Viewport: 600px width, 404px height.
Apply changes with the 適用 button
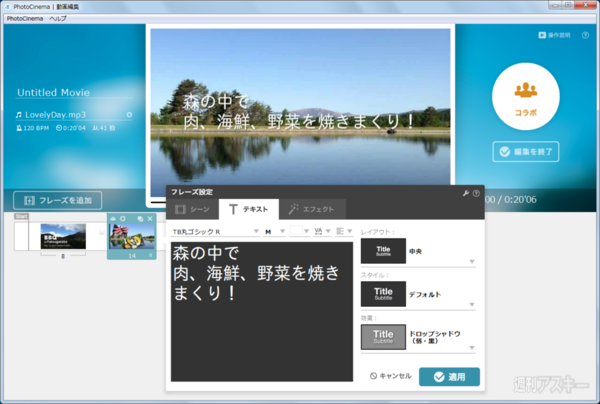tap(449, 377)
